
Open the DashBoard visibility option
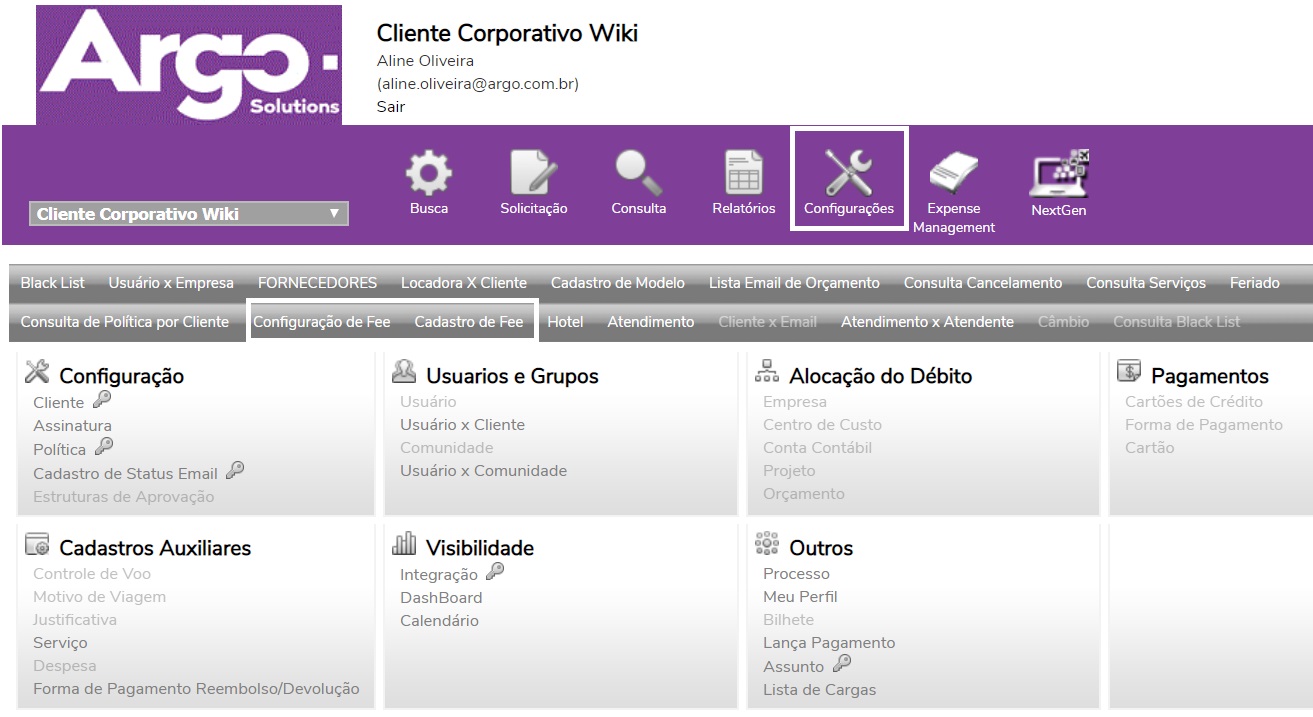[x=441, y=596]
